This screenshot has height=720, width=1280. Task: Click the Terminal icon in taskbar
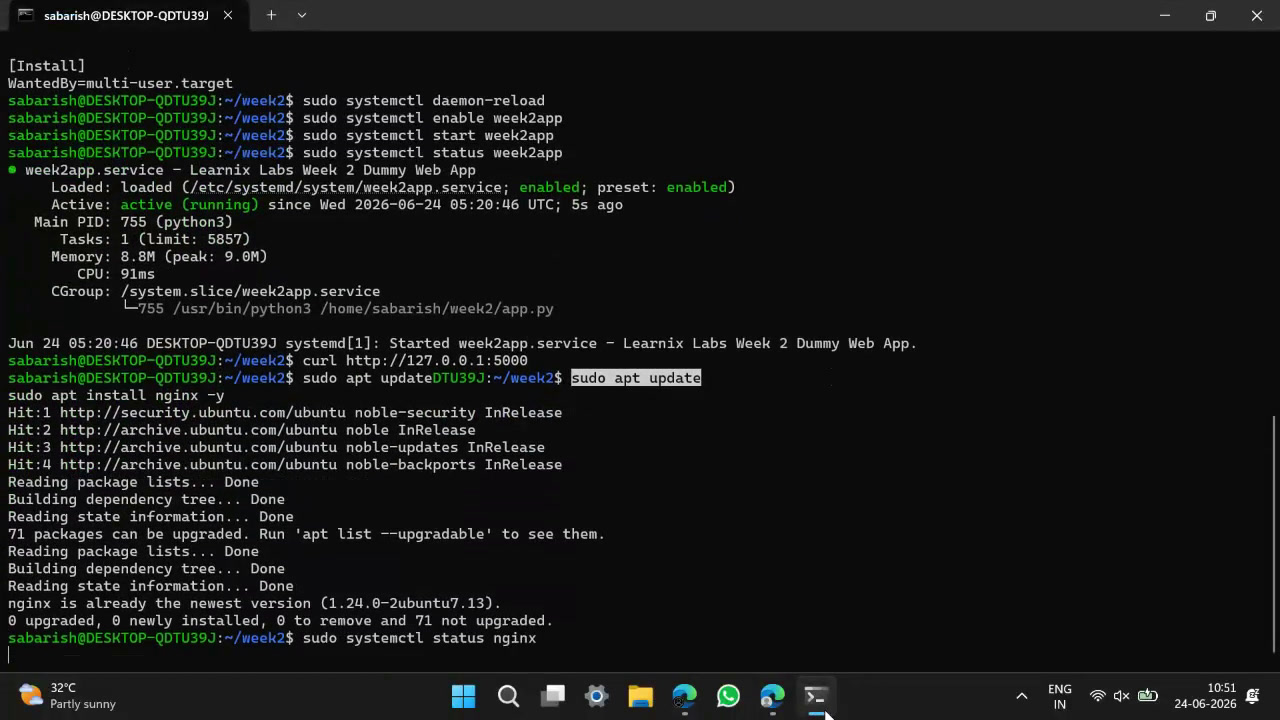click(x=817, y=696)
